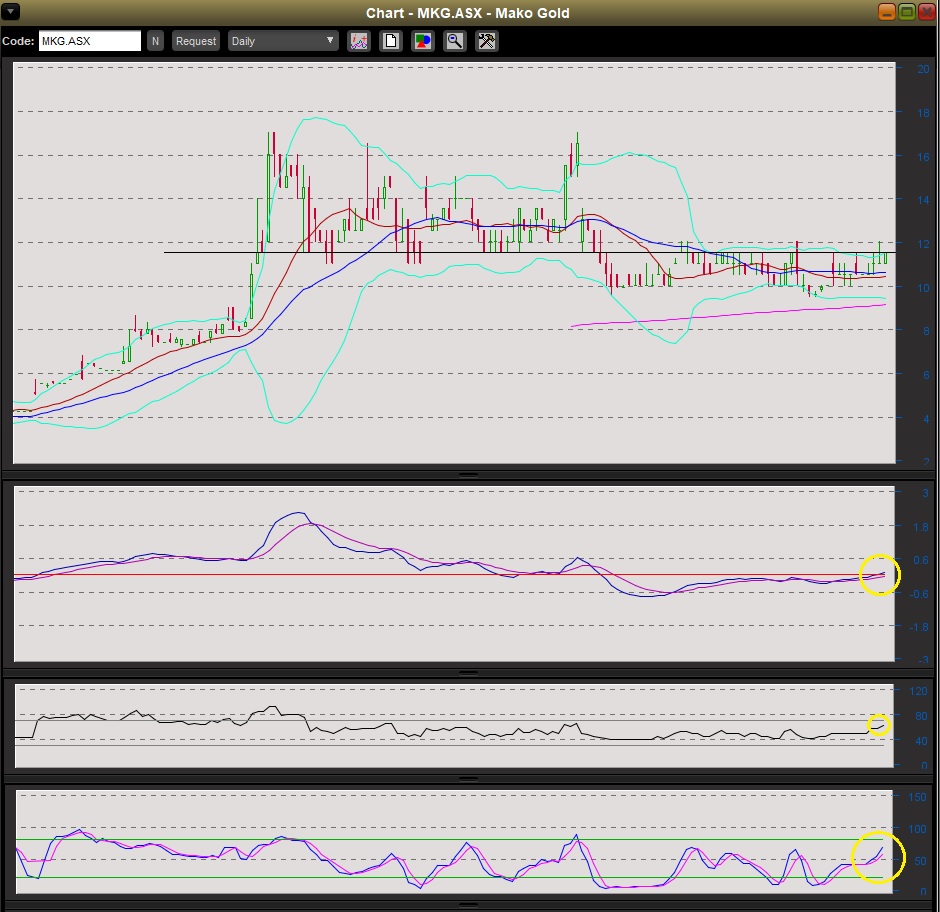
Task: Select the magnifier zoom tool
Action: [454, 41]
